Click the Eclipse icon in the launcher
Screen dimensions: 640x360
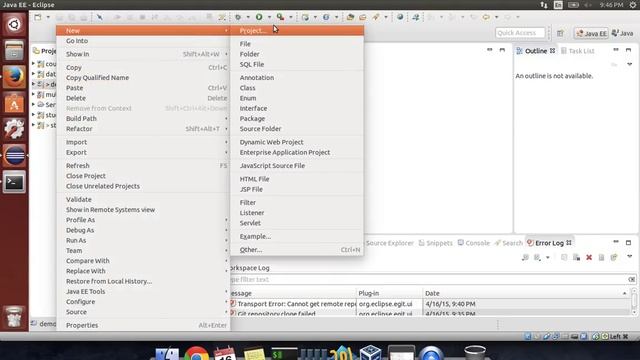tap(14, 156)
